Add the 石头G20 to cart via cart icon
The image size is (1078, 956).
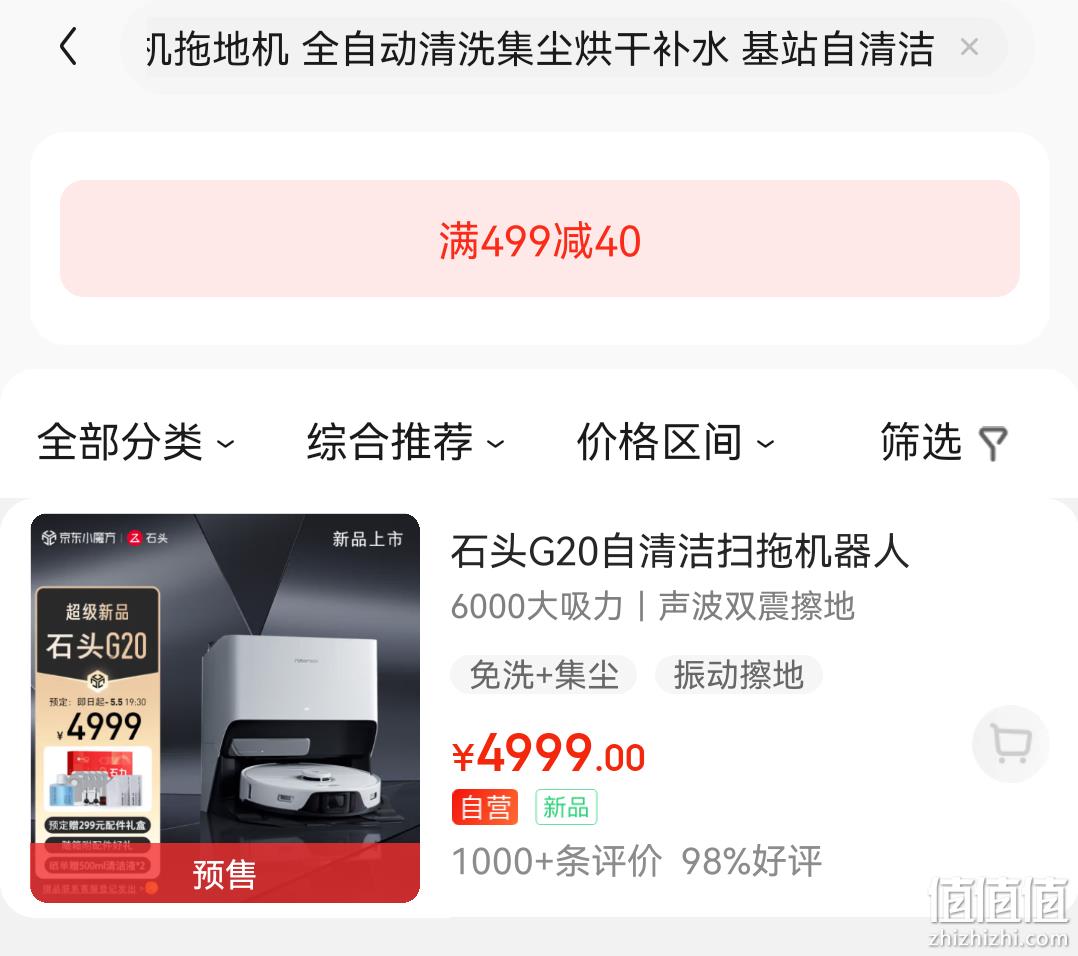tap(1011, 744)
